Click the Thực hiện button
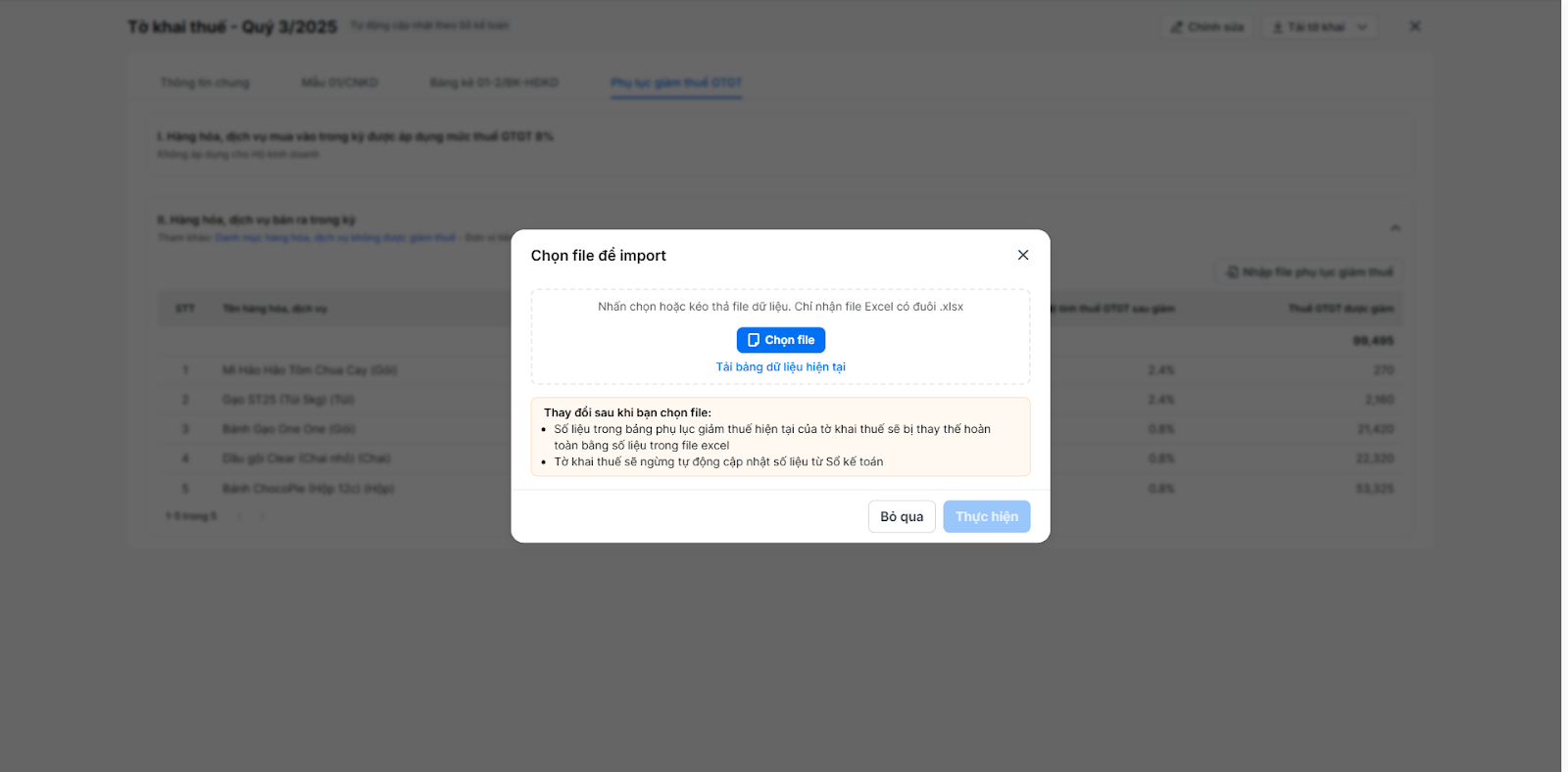Screen dimensions: 1568x772 point(986,516)
